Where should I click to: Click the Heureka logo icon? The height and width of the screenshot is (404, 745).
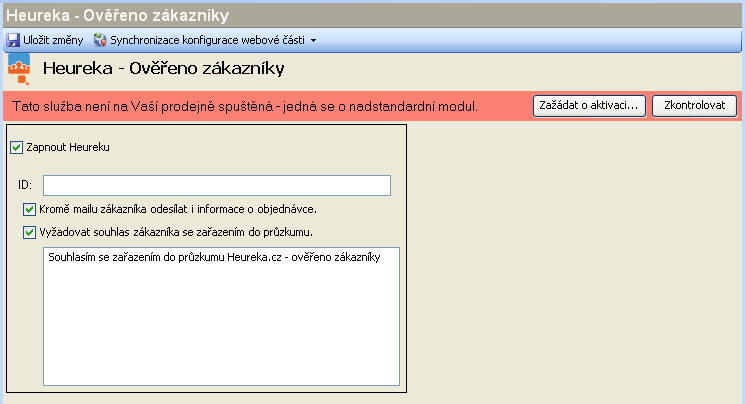click(19, 69)
